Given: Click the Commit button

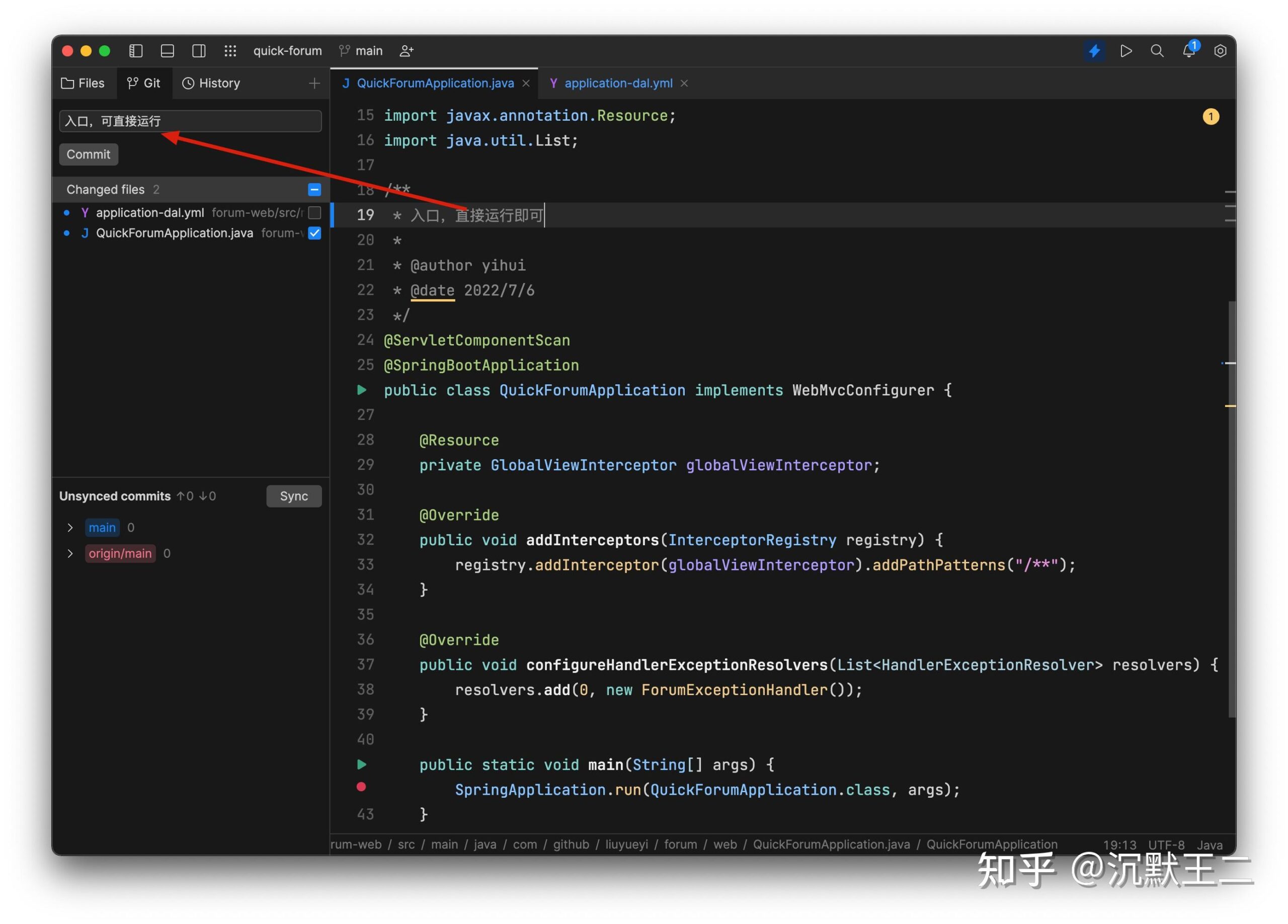Looking at the screenshot, I should (x=88, y=154).
